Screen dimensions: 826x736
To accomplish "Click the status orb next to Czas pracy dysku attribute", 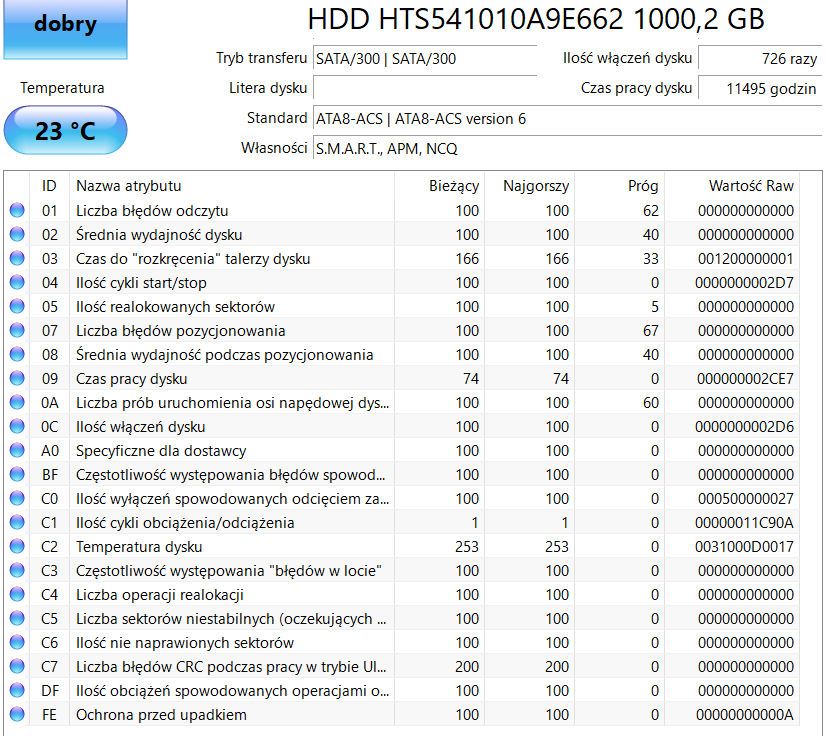I will pos(17,378).
